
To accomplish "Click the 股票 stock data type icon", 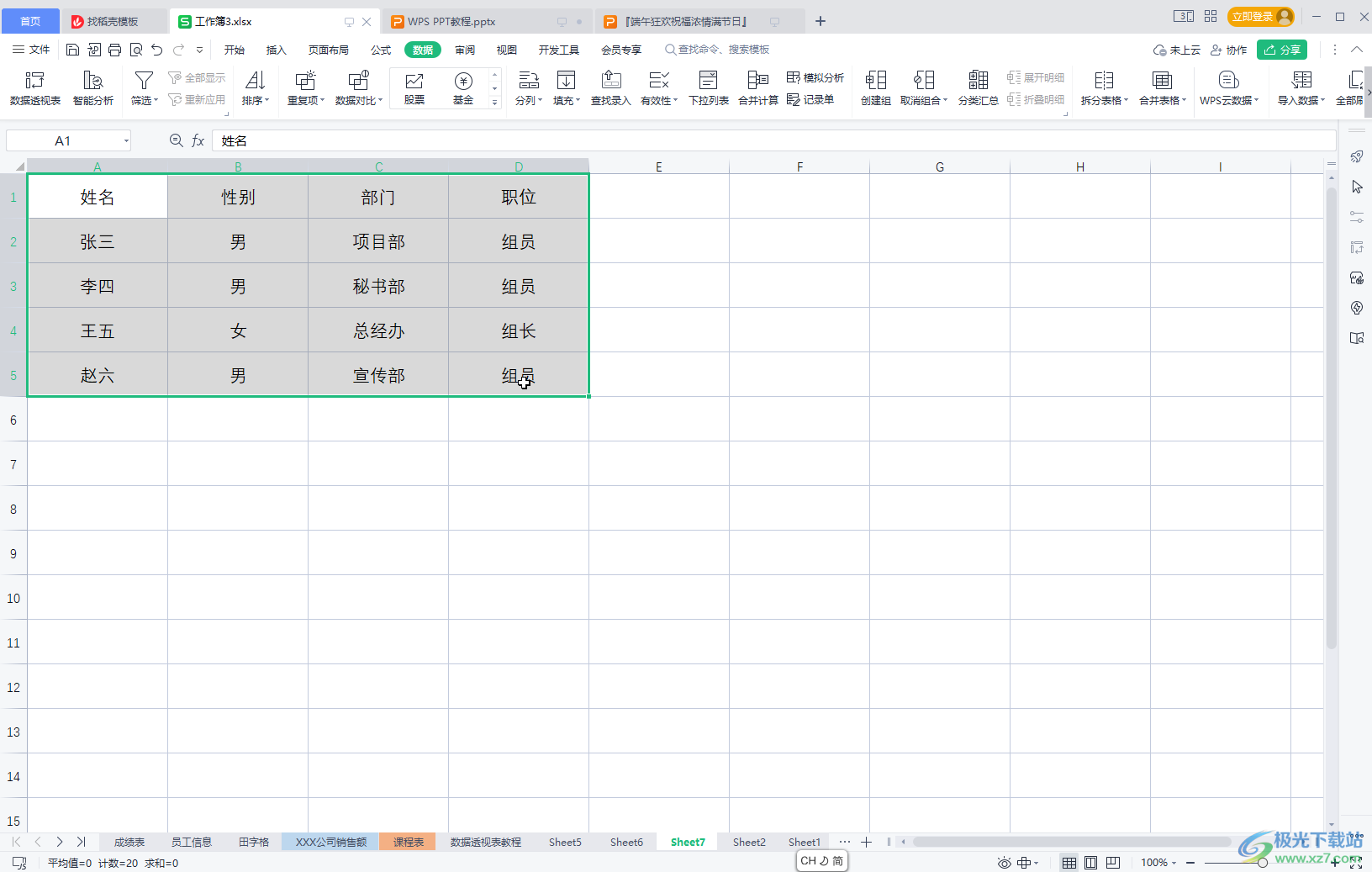I will click(414, 88).
